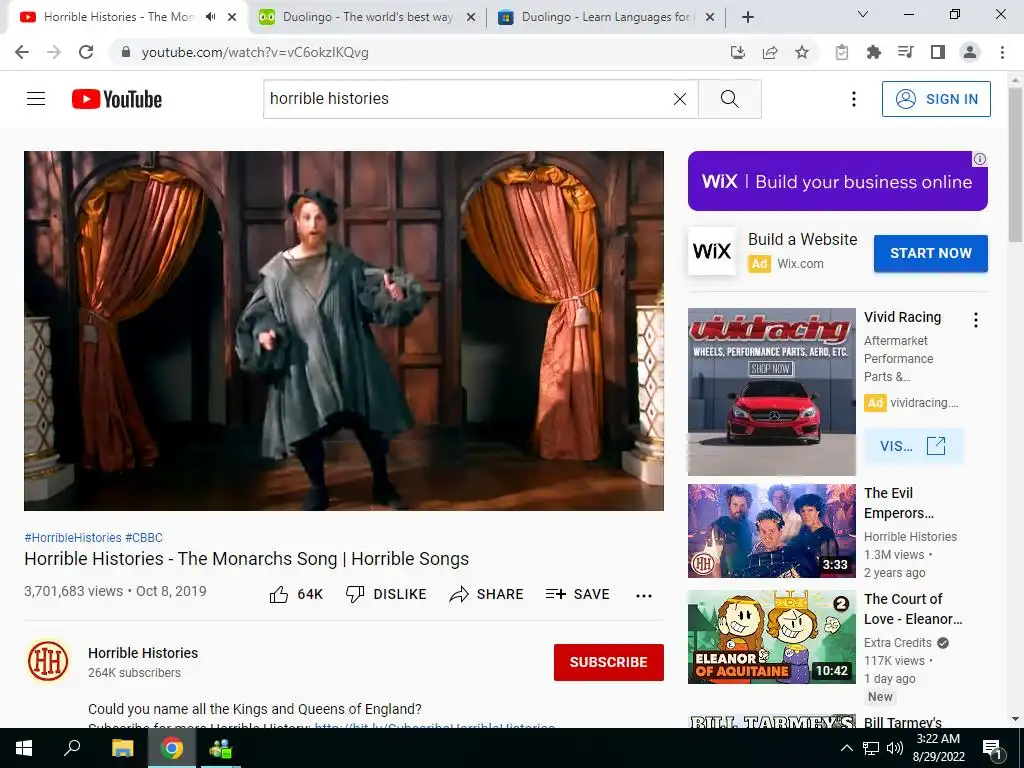
Task: Click the address bar URL
Action: [x=255, y=52]
